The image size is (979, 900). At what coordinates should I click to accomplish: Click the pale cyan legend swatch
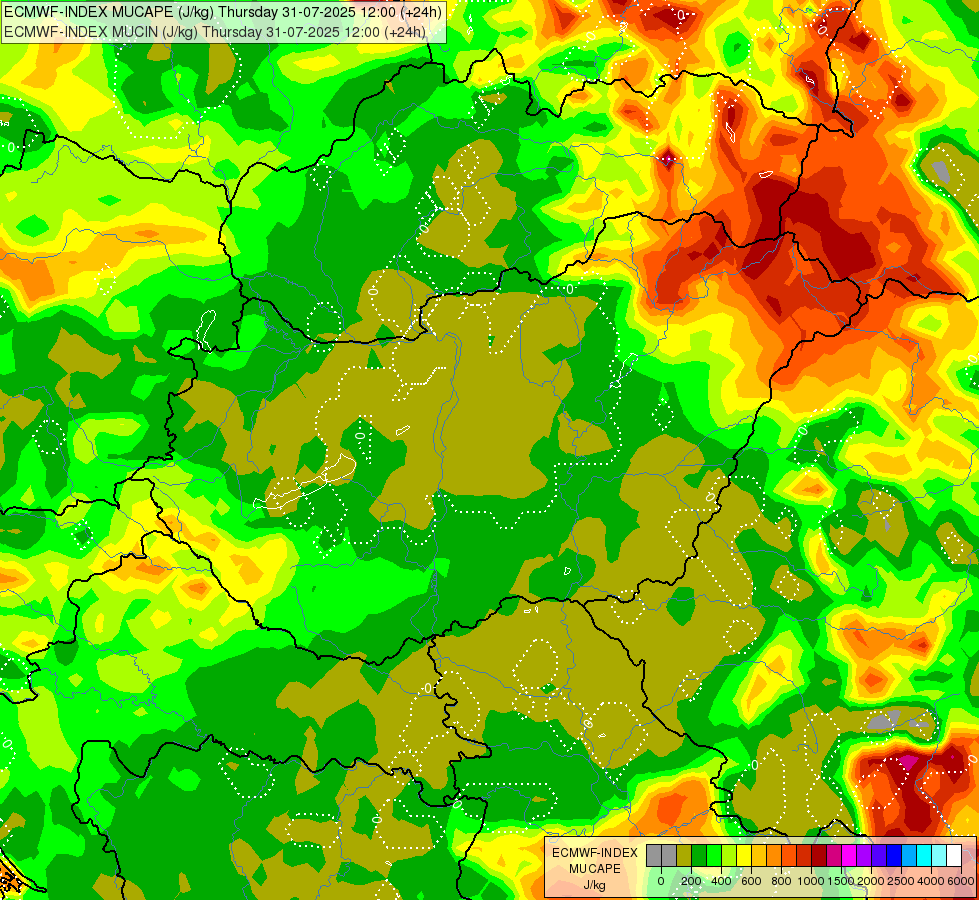click(x=940, y=855)
